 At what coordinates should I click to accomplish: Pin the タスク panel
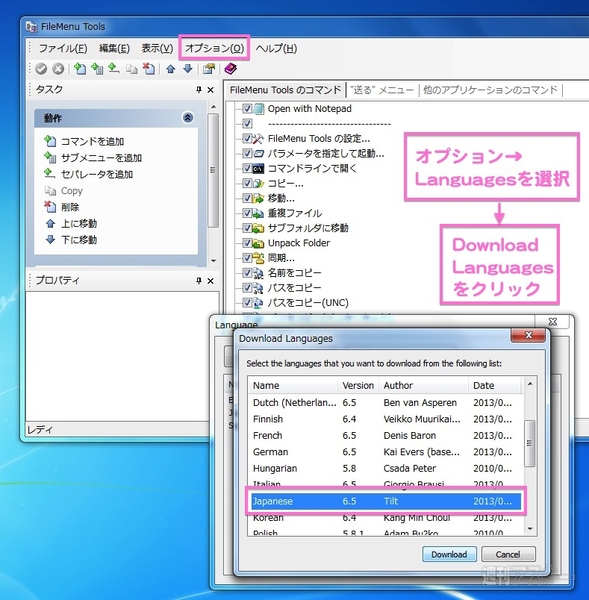click(199, 90)
